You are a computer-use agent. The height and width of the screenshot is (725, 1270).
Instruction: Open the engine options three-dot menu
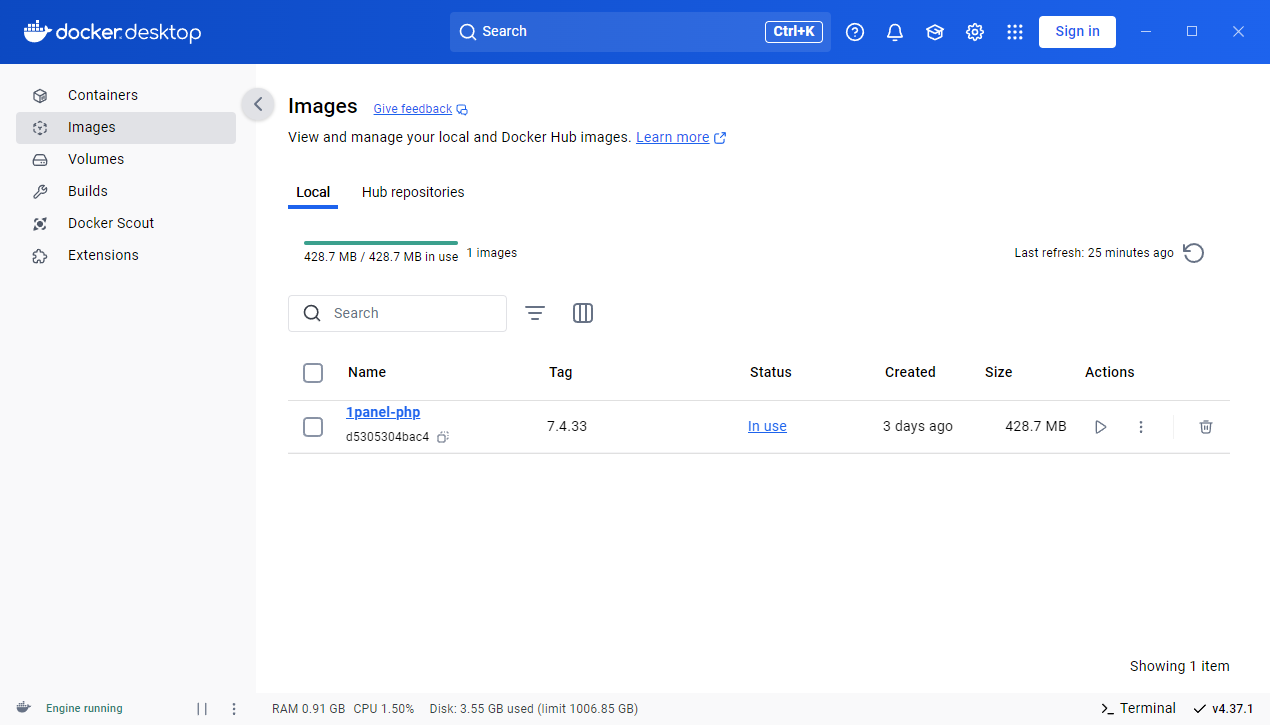point(234,709)
